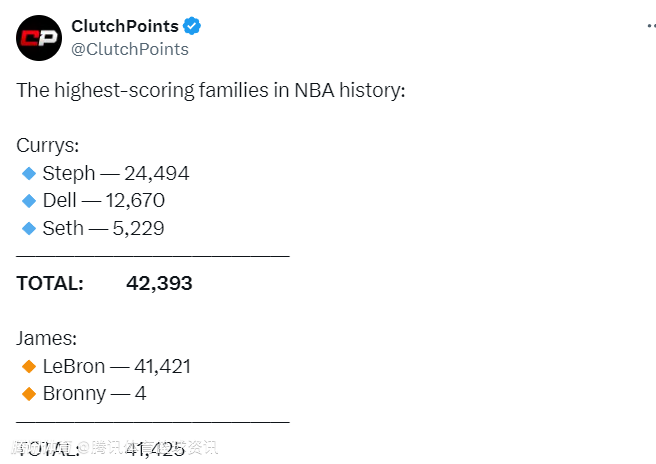The height and width of the screenshot is (464, 656).
Task: Click the "LeBron — 41,421" line
Action: coord(116,367)
